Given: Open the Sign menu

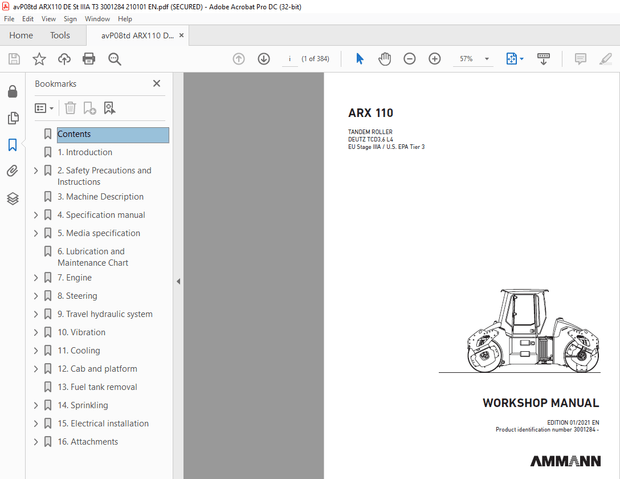Looking at the screenshot, I should pos(70,19).
